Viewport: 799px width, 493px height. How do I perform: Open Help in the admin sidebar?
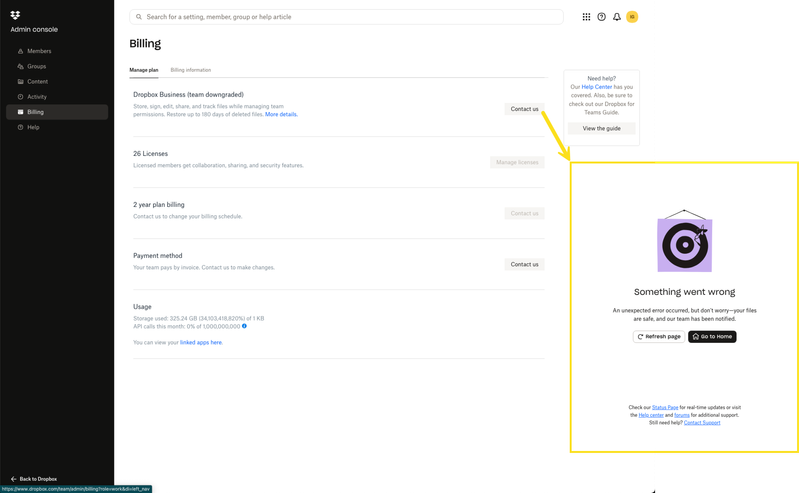coord(33,127)
